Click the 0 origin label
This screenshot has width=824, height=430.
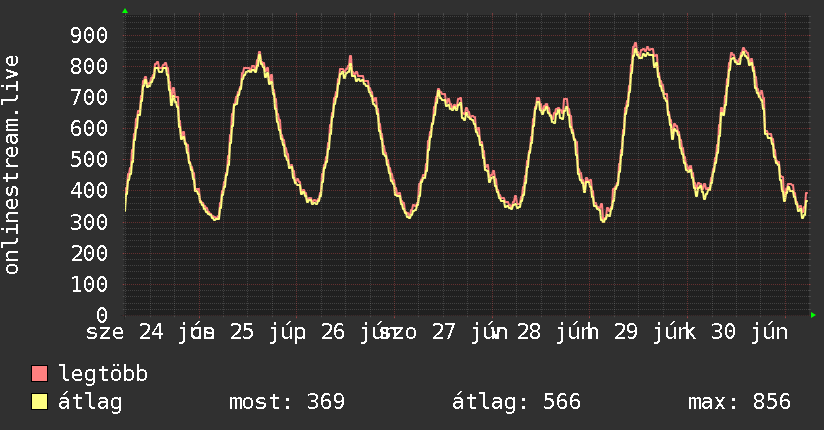point(102,315)
